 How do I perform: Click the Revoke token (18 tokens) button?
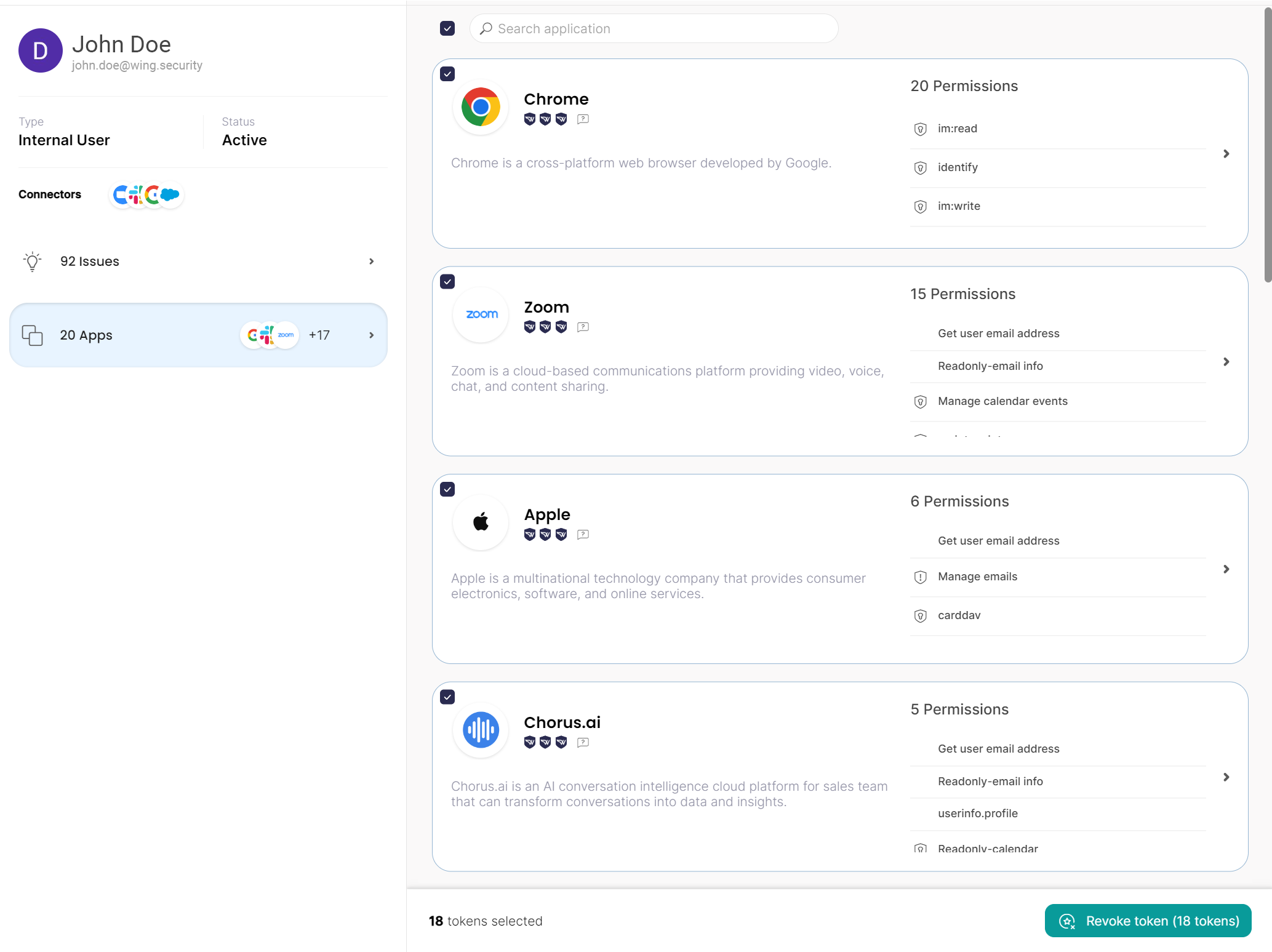(1148, 921)
